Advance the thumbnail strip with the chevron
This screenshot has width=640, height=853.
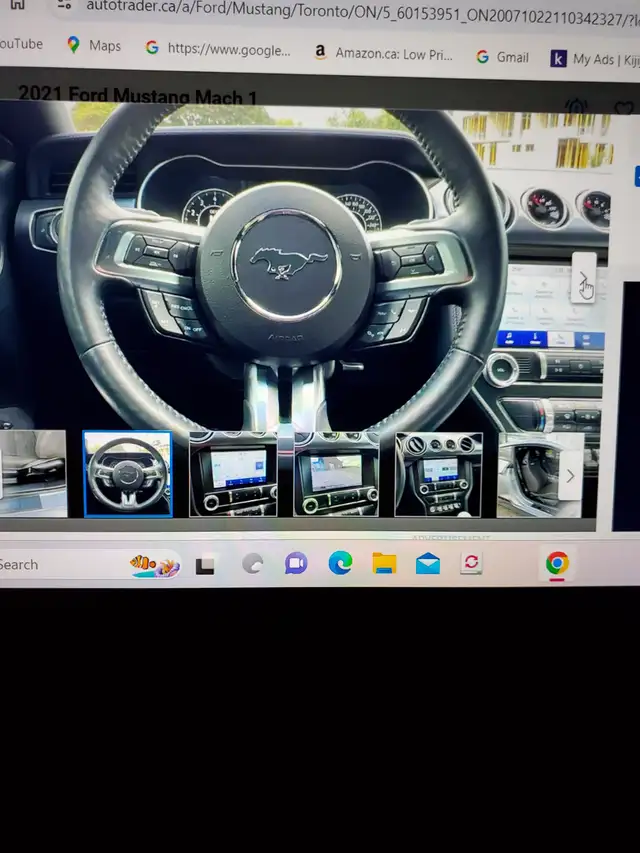[570, 477]
